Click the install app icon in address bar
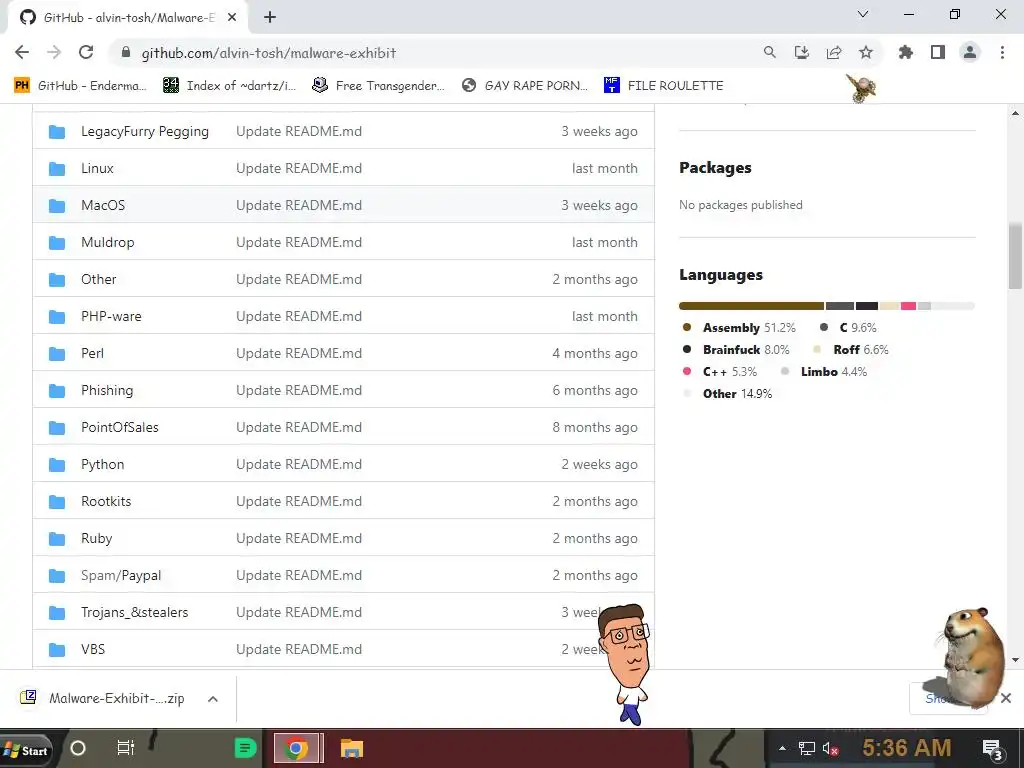This screenshot has height=768, width=1024. pos(802,52)
